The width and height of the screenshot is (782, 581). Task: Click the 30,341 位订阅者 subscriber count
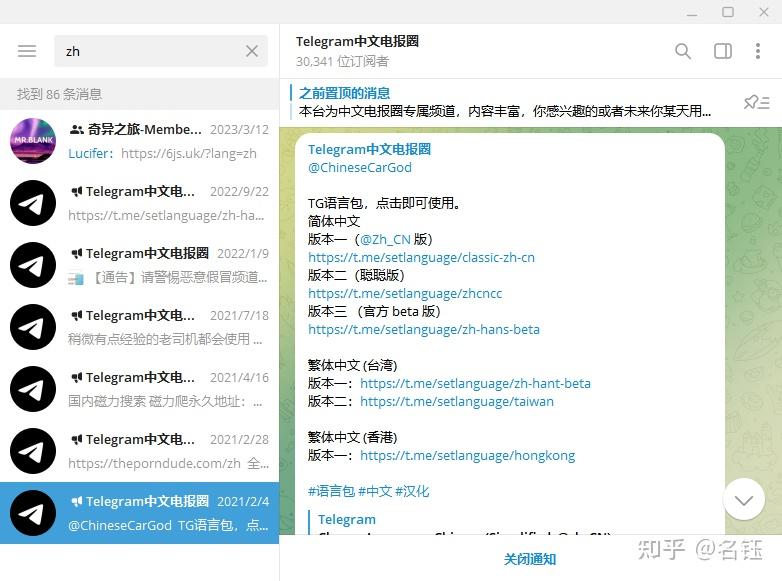pos(342,61)
